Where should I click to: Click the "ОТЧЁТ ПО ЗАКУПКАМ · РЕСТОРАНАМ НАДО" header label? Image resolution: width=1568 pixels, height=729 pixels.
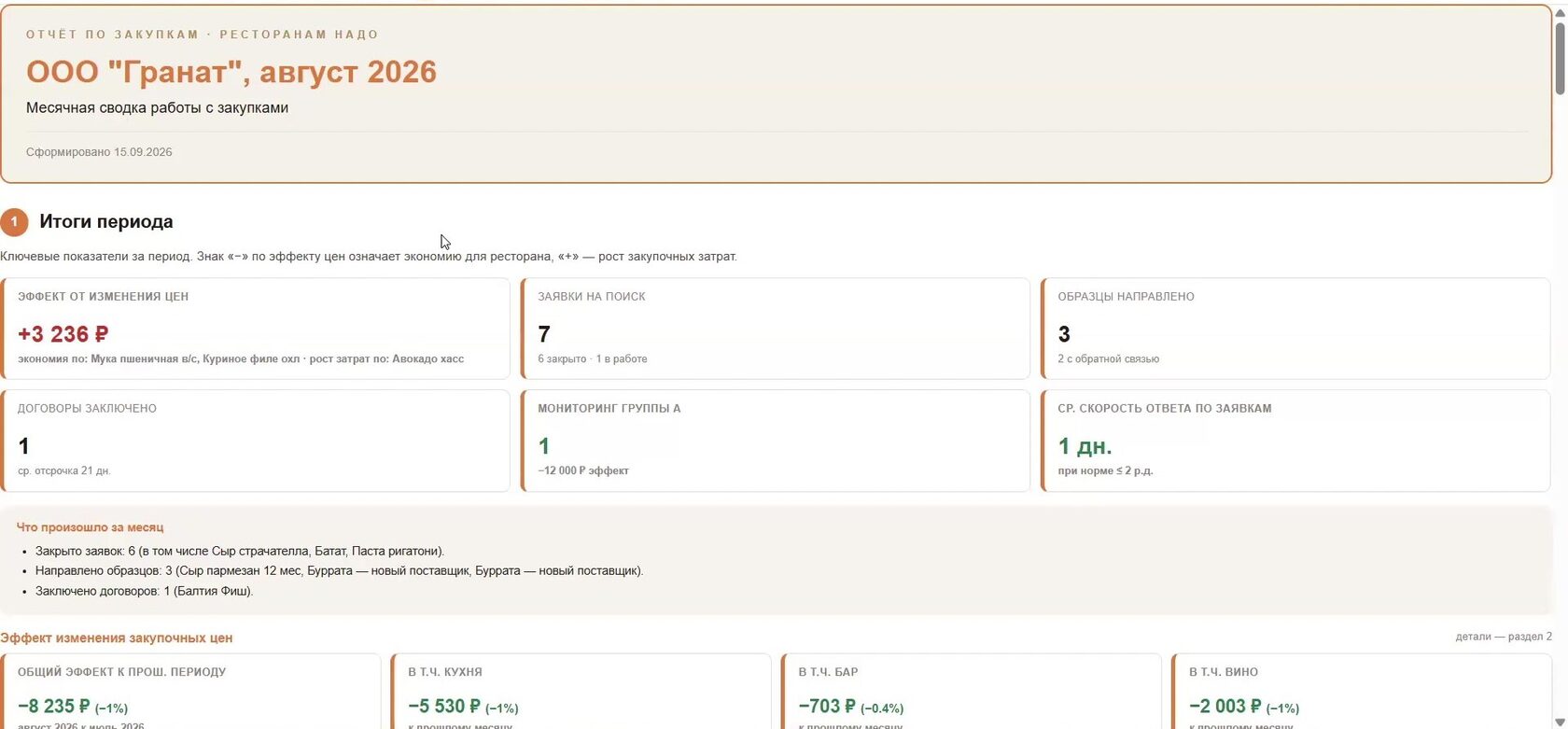(x=203, y=35)
